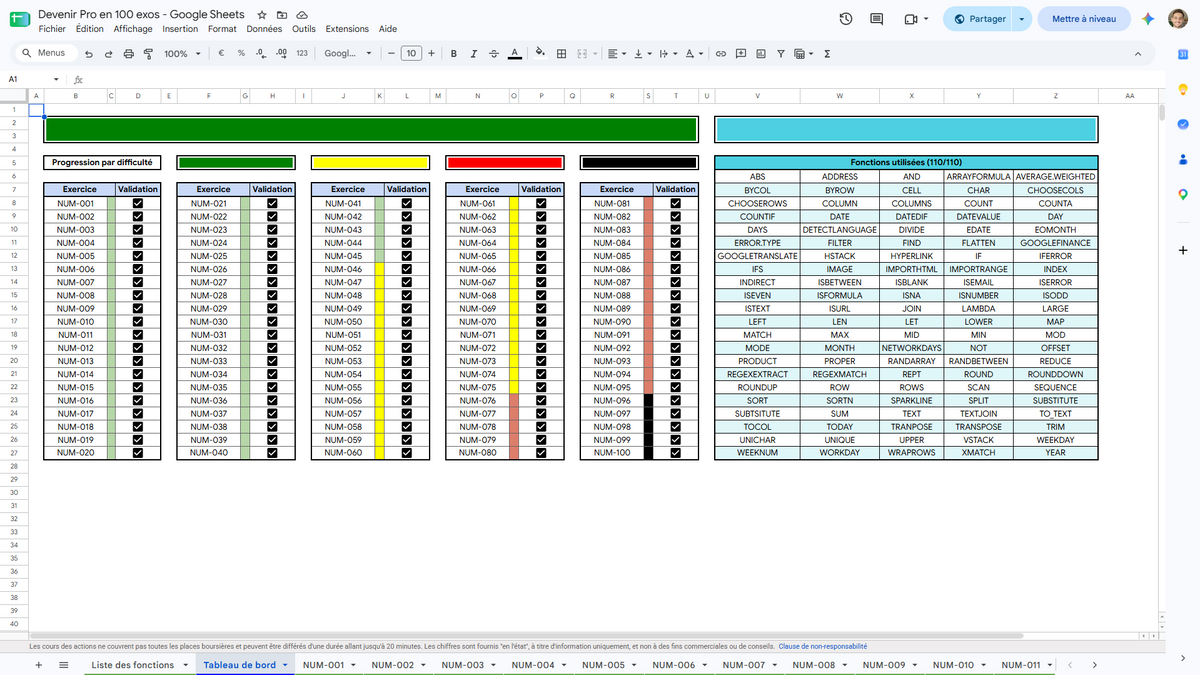1200x675 pixels.
Task: Click the print icon
Action: tap(129, 54)
